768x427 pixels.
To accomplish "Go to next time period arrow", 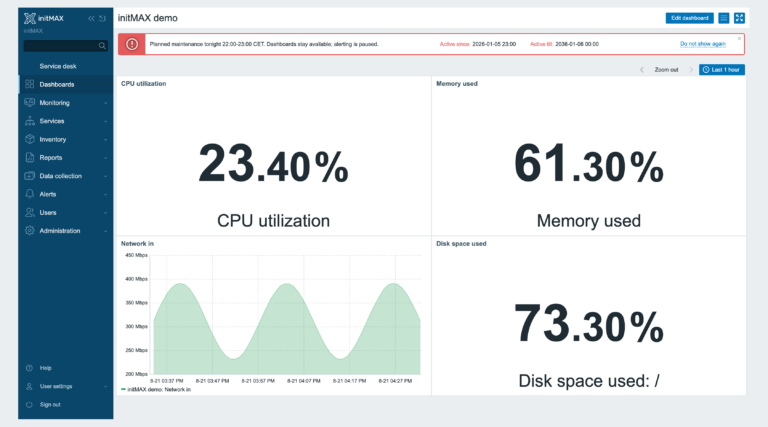I will (x=691, y=70).
